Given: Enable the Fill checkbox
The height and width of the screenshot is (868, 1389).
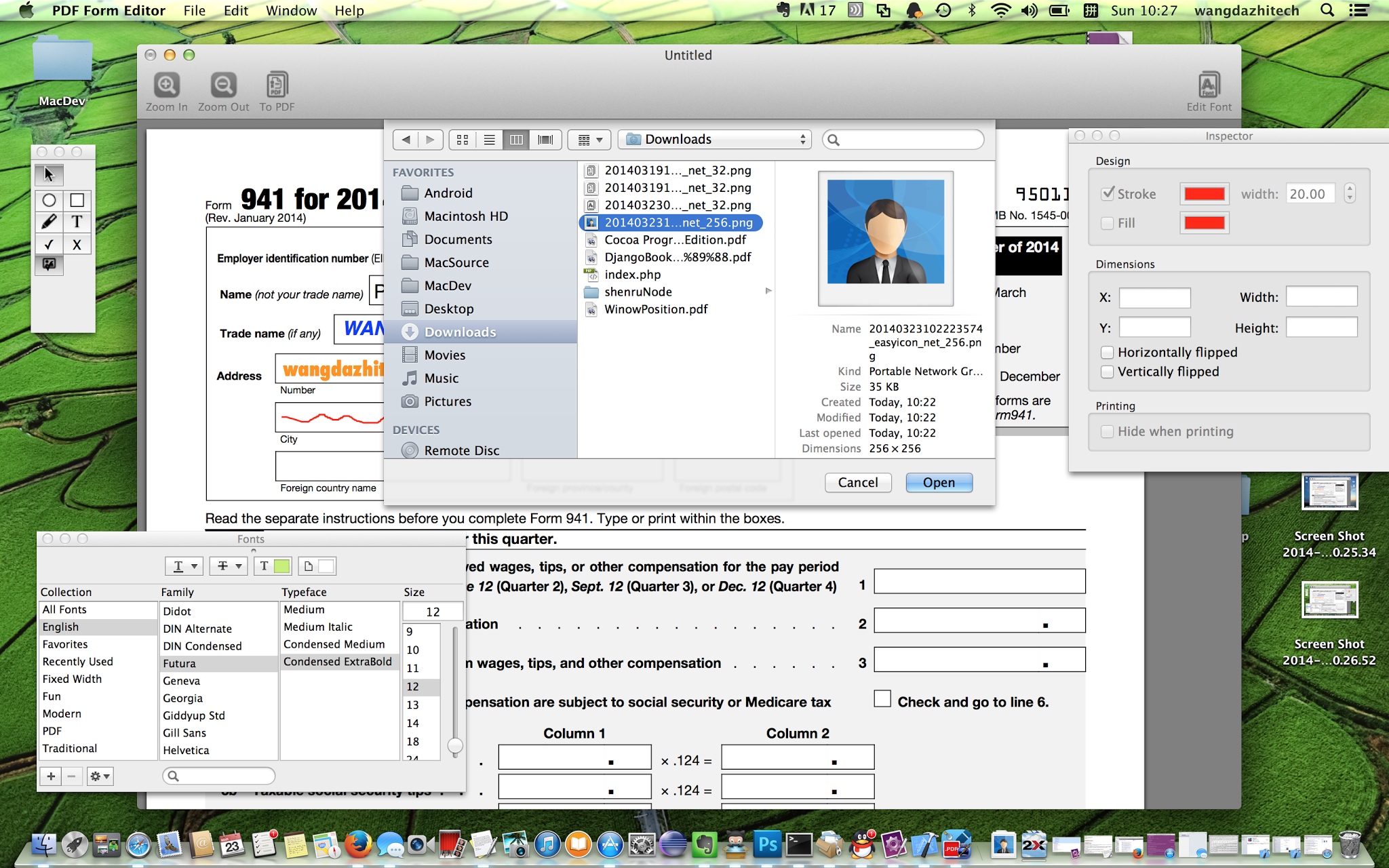Looking at the screenshot, I should 1108,223.
